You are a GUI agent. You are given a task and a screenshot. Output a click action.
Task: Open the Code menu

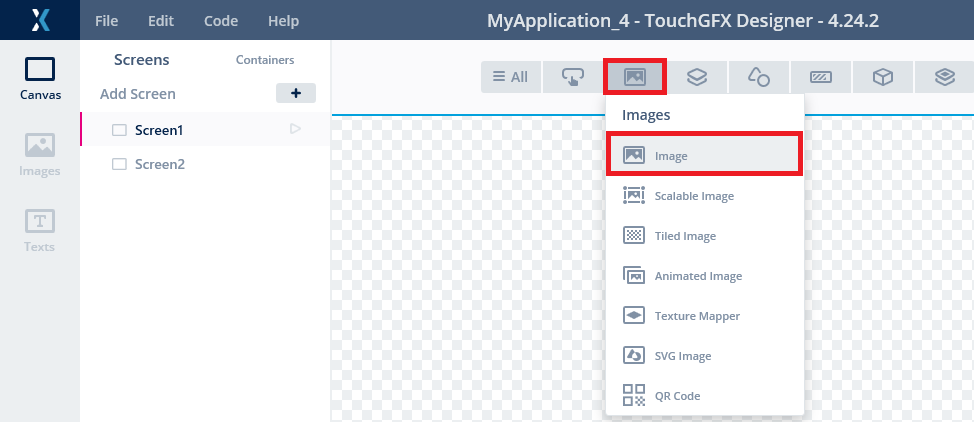tap(221, 21)
